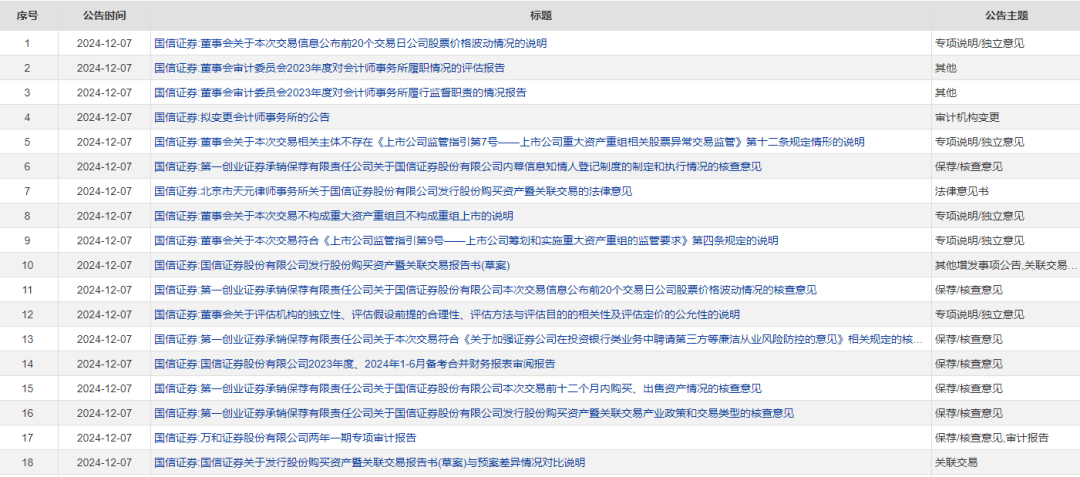Click the 序号 column header
Image resolution: width=1080 pixels, height=477 pixels.
[x=28, y=15]
